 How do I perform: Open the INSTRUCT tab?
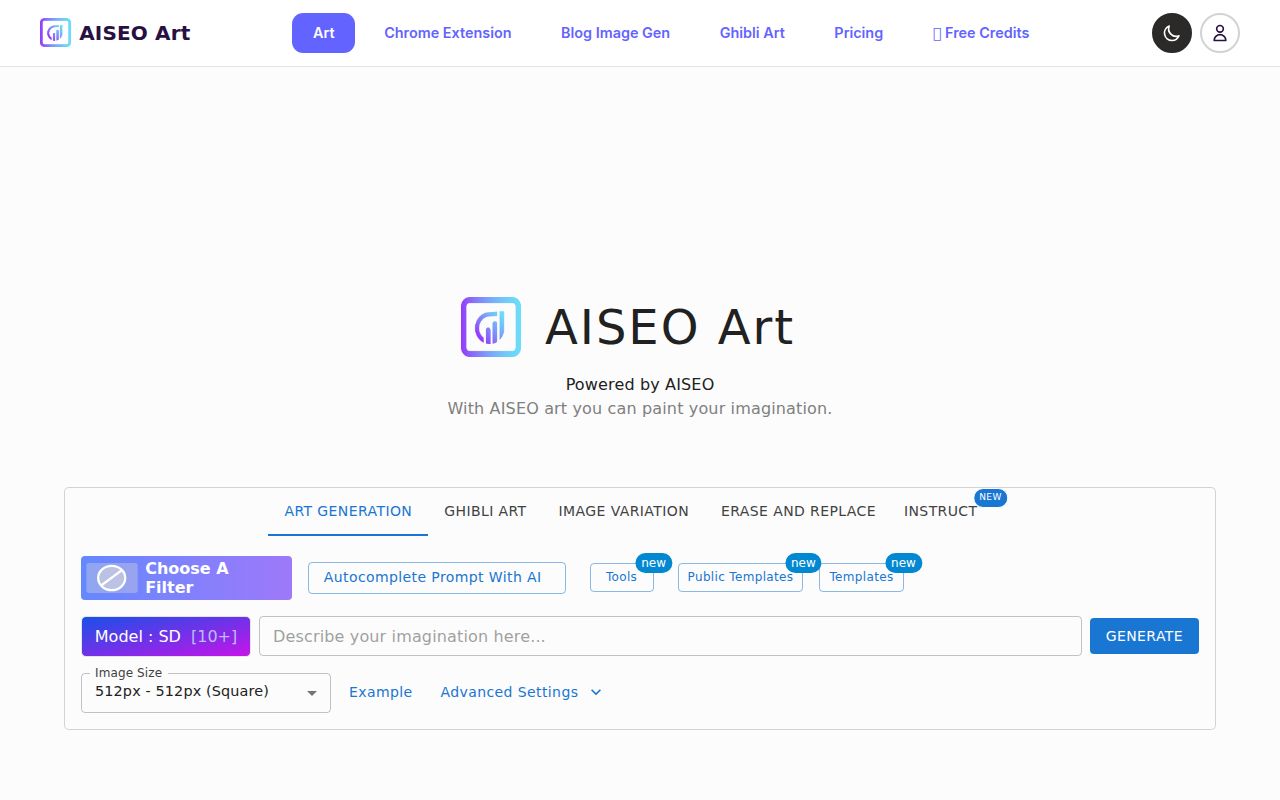(x=940, y=511)
